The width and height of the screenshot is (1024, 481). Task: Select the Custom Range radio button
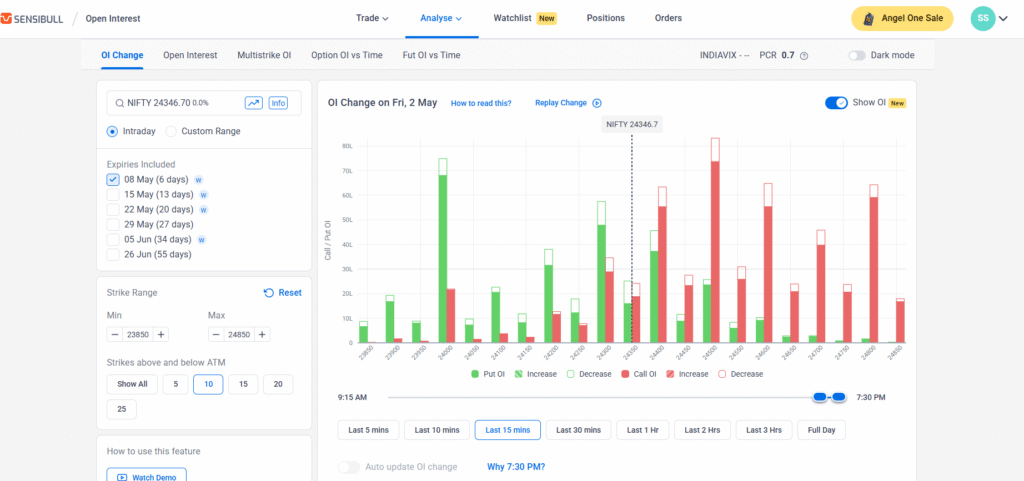pyautogui.click(x=171, y=131)
